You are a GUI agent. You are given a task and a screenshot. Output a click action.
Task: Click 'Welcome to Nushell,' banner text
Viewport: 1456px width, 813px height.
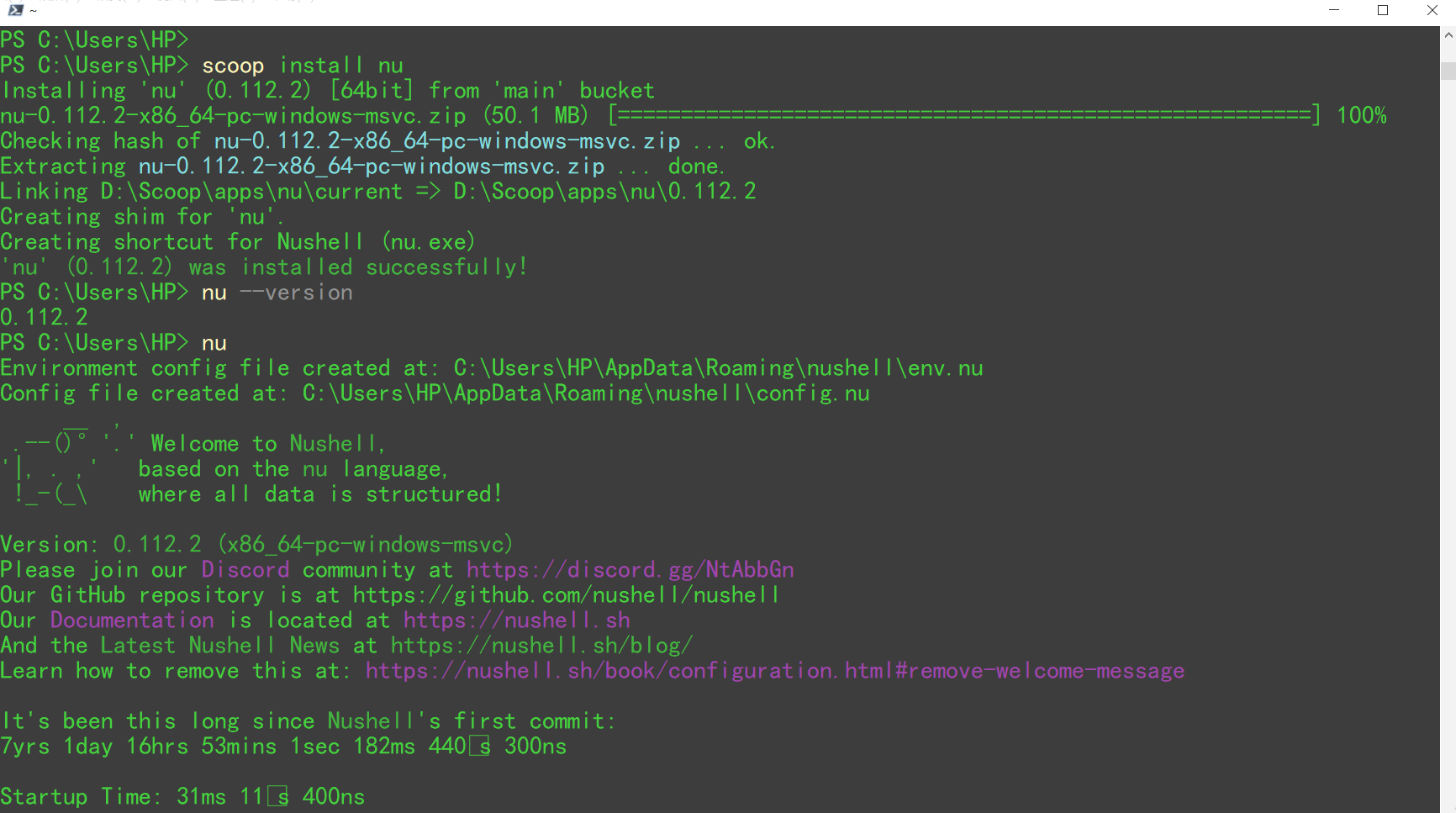[x=268, y=444]
